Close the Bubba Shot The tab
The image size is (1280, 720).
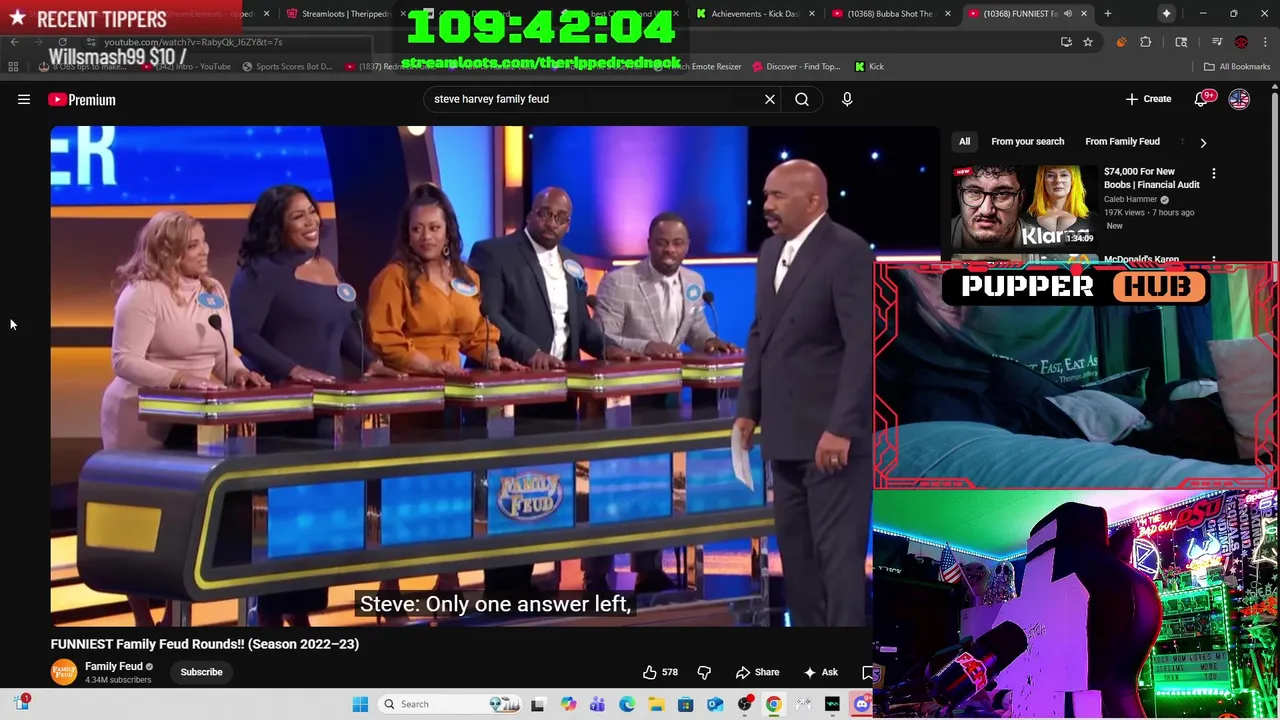[x=947, y=14]
